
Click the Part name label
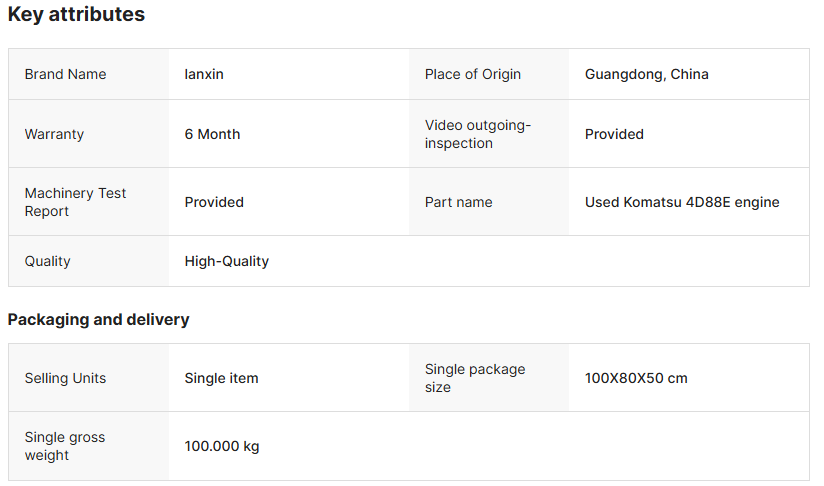coord(458,202)
